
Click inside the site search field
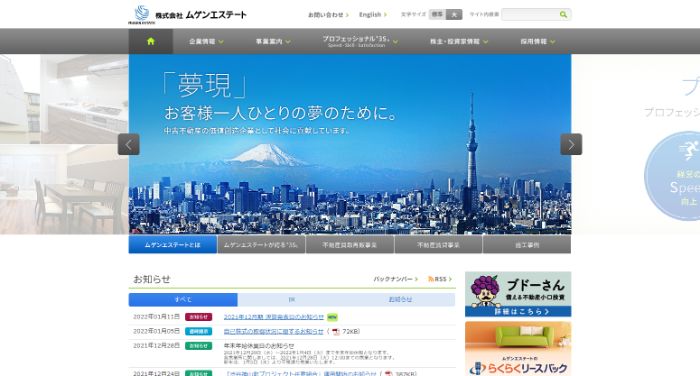(x=529, y=15)
